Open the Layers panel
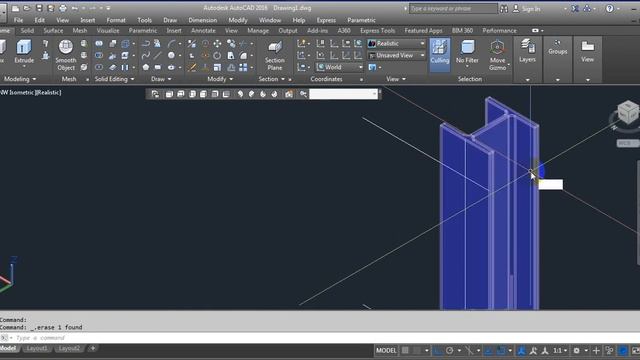640x360 pixels. (x=527, y=51)
